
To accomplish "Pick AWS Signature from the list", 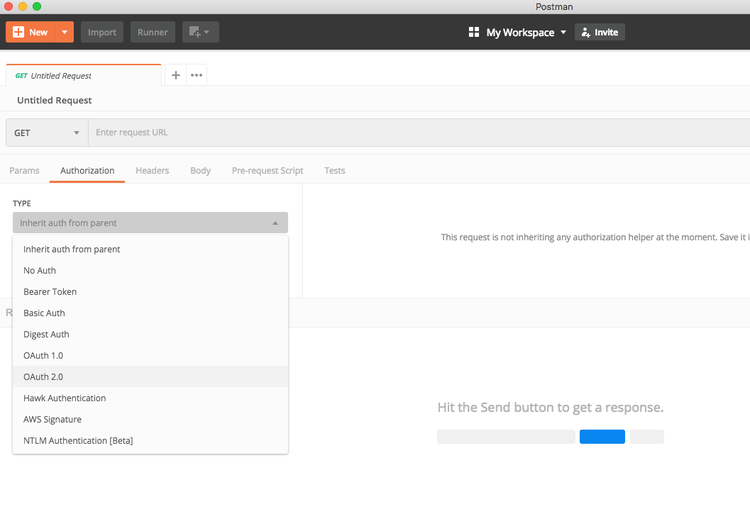I will (x=52, y=419).
